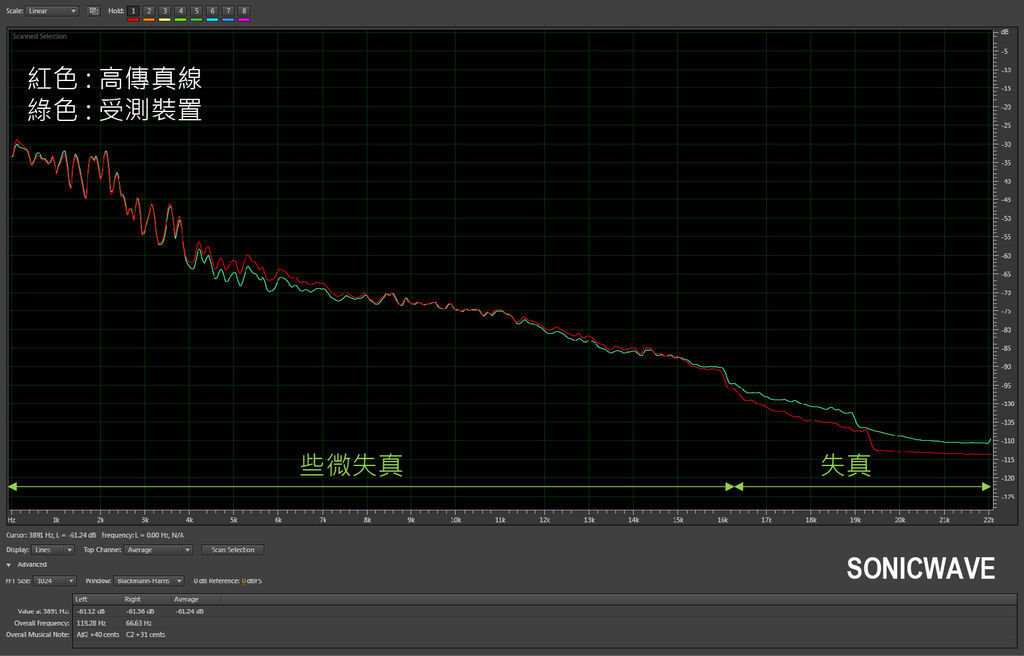
Task: Click the Left column header
Action: pos(81,599)
